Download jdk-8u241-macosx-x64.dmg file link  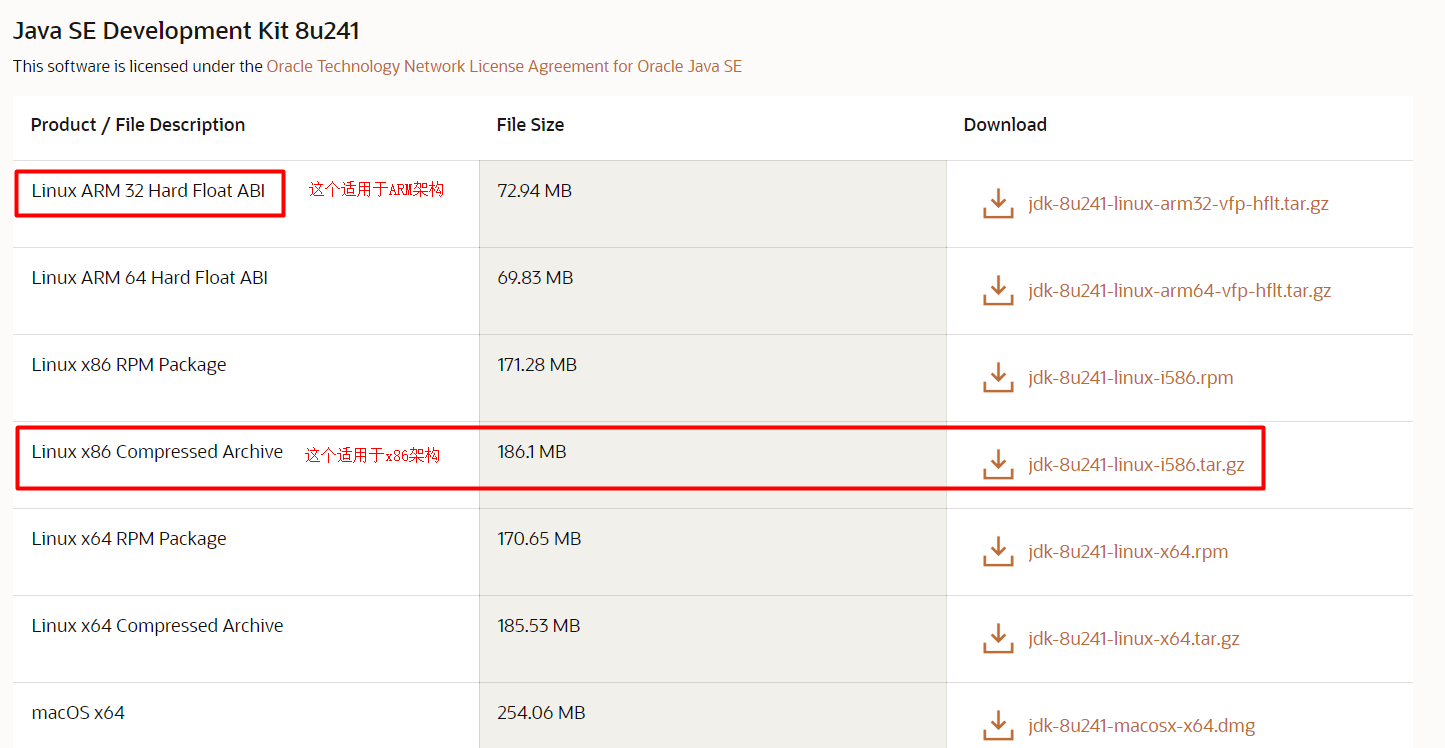tap(1141, 726)
